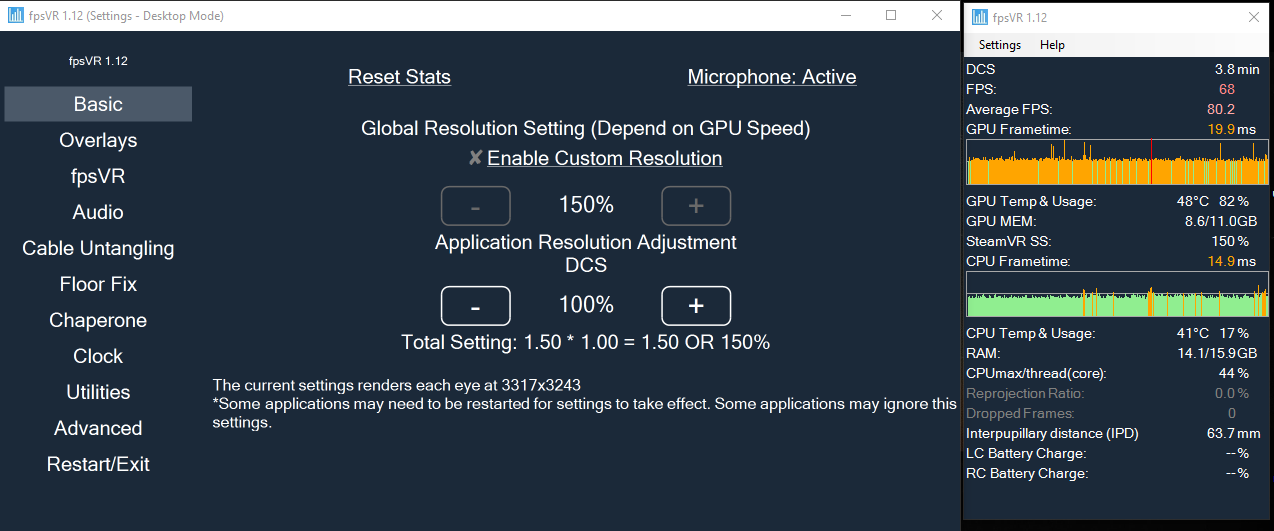Toggle Microphone: Active status

pos(772,77)
